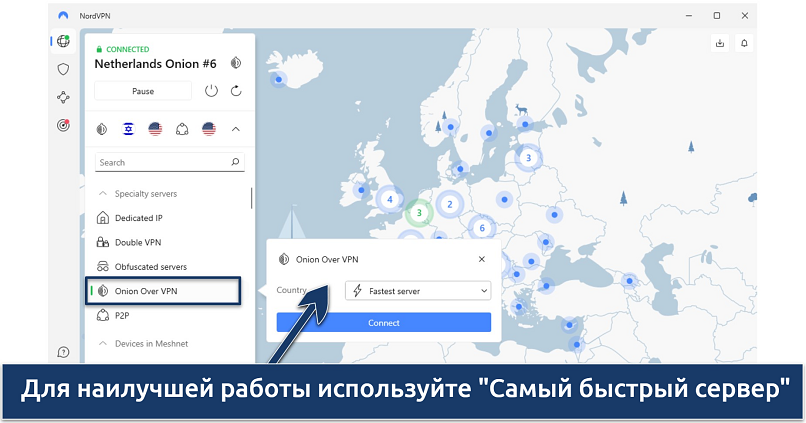The height and width of the screenshot is (423, 806).
Task: Click the server Search field
Action: pyautogui.click(x=162, y=162)
